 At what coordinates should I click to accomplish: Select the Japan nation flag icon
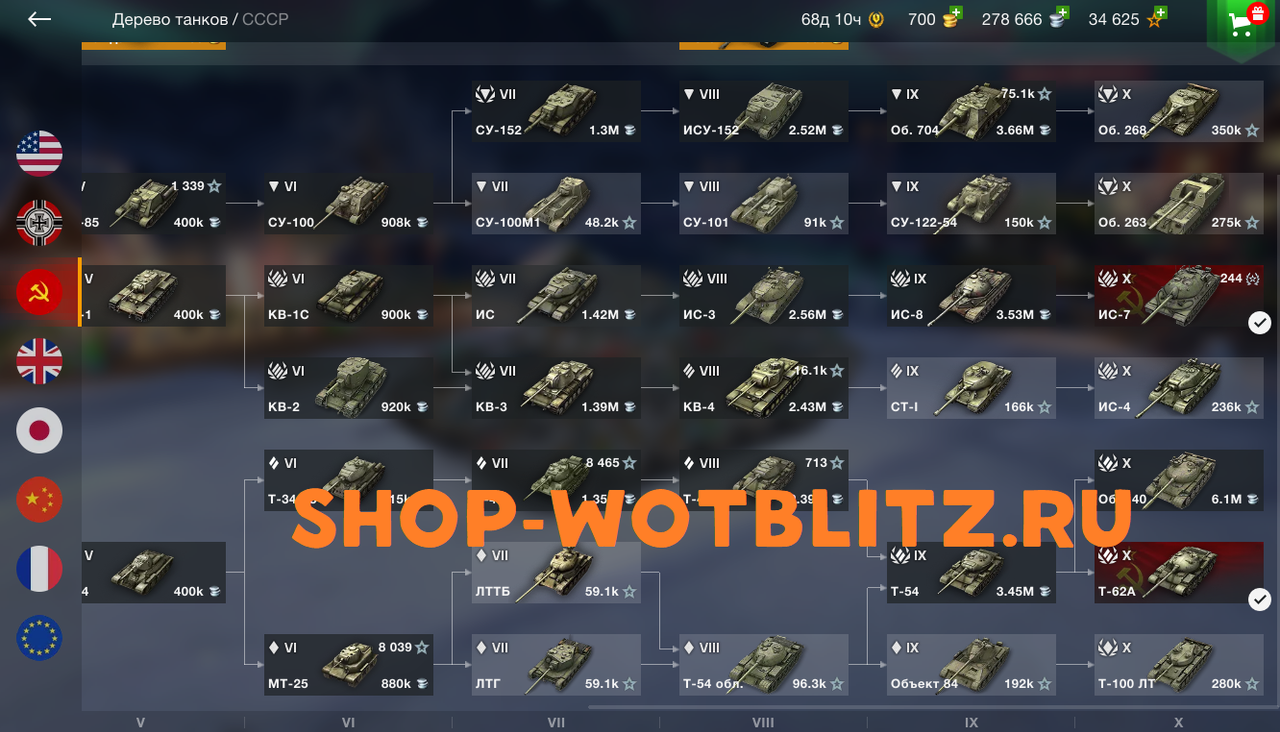[40, 430]
